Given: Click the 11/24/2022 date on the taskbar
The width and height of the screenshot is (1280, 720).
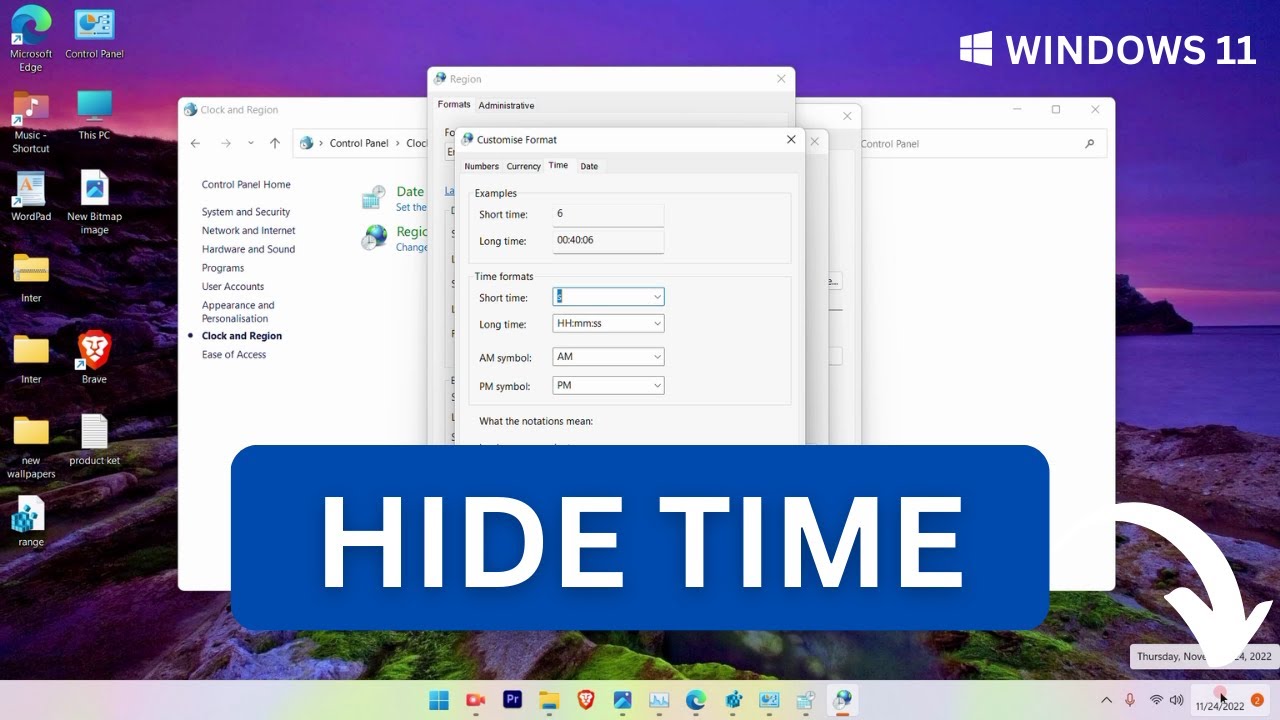Looking at the screenshot, I should coord(1220,706).
